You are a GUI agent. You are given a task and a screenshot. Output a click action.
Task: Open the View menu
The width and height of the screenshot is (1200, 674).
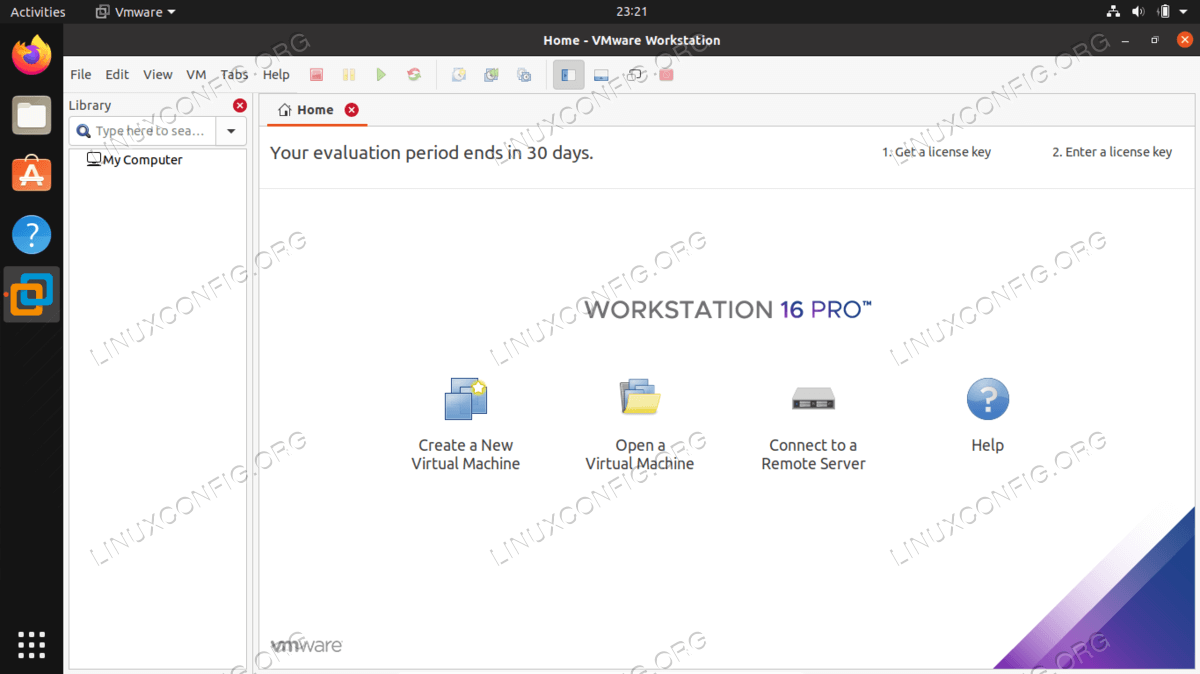coord(158,75)
